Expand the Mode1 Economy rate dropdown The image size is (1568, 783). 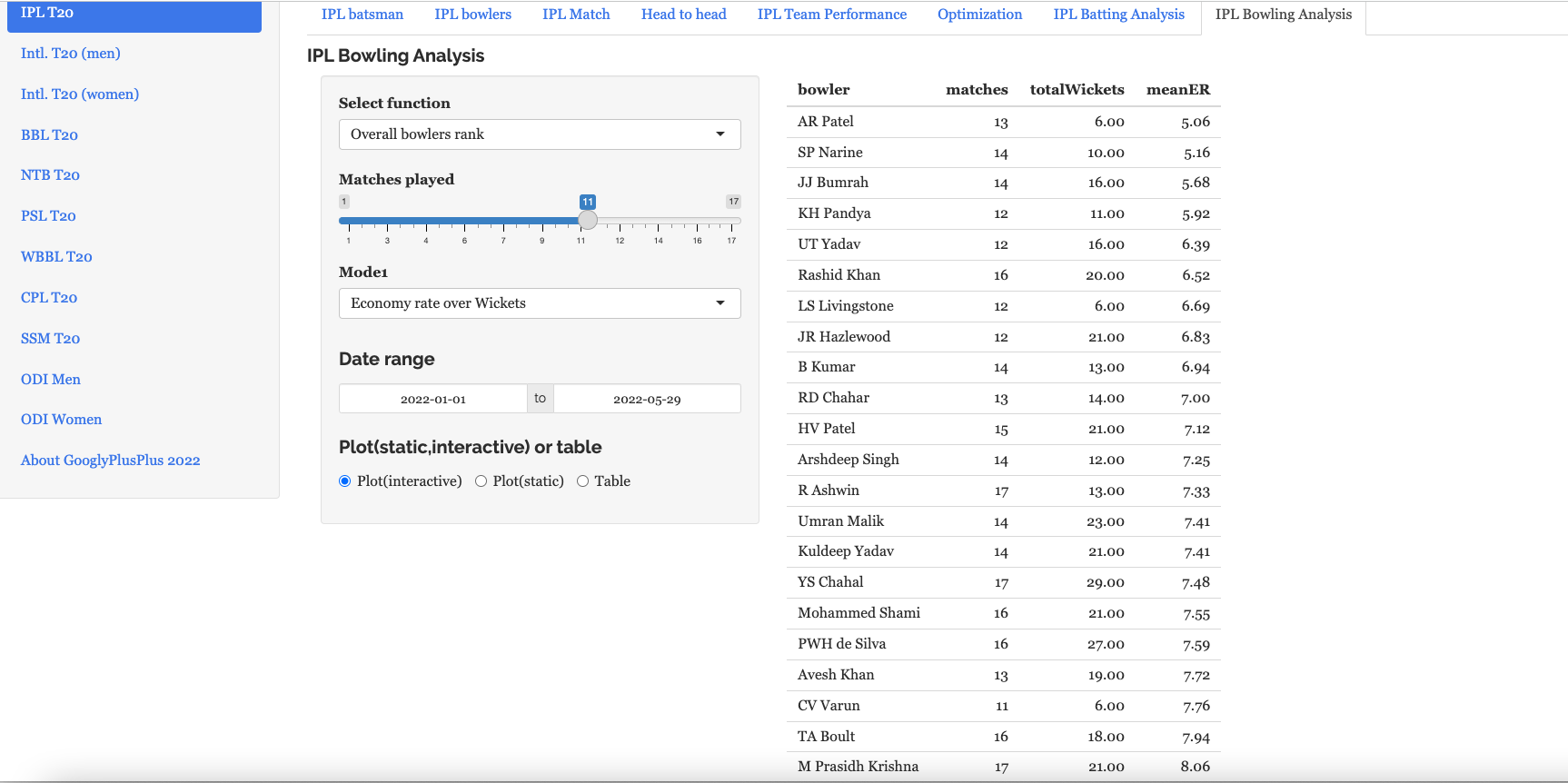pos(540,303)
